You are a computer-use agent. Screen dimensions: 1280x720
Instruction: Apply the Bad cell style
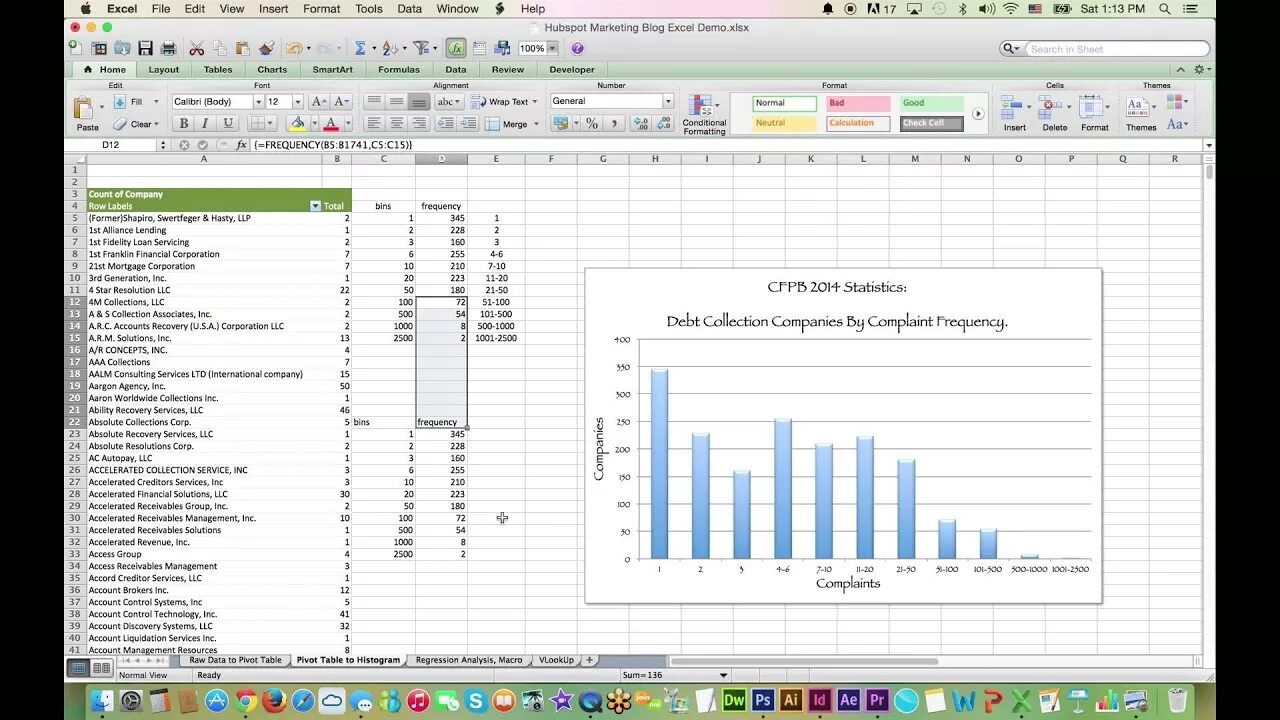pos(858,103)
